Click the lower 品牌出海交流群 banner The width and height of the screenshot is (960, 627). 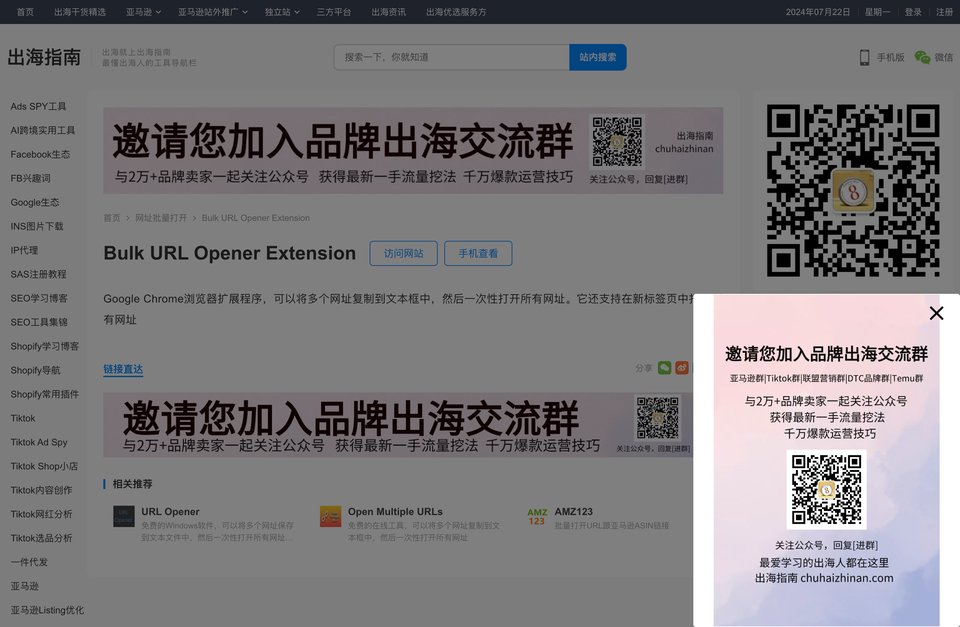tap(398, 425)
